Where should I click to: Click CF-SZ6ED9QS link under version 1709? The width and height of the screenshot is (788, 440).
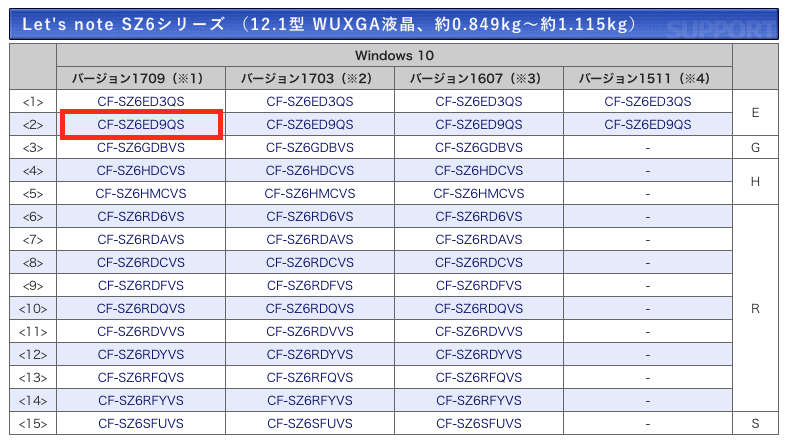pos(141,125)
